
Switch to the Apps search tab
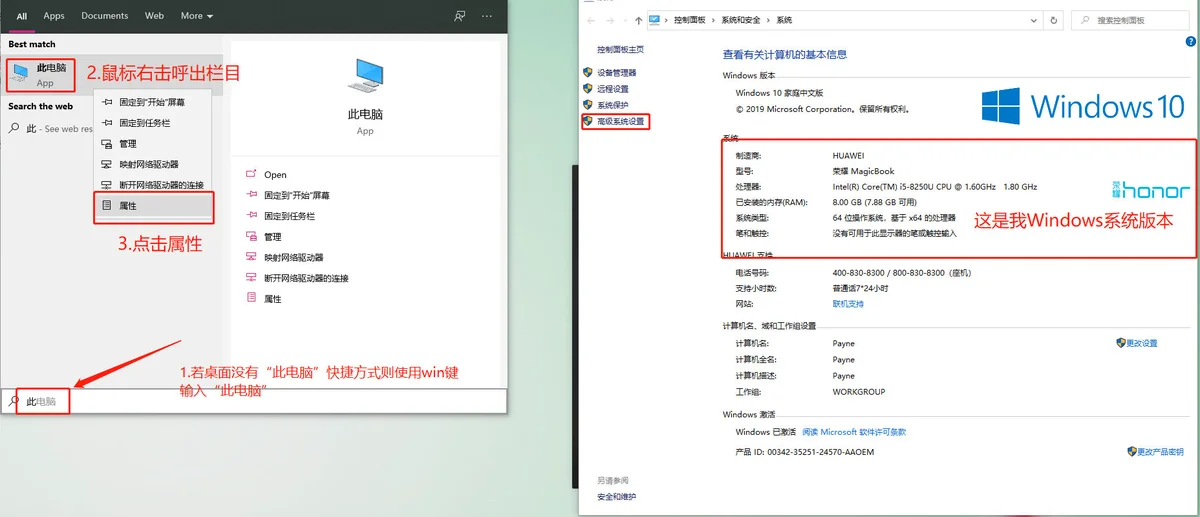[54, 16]
